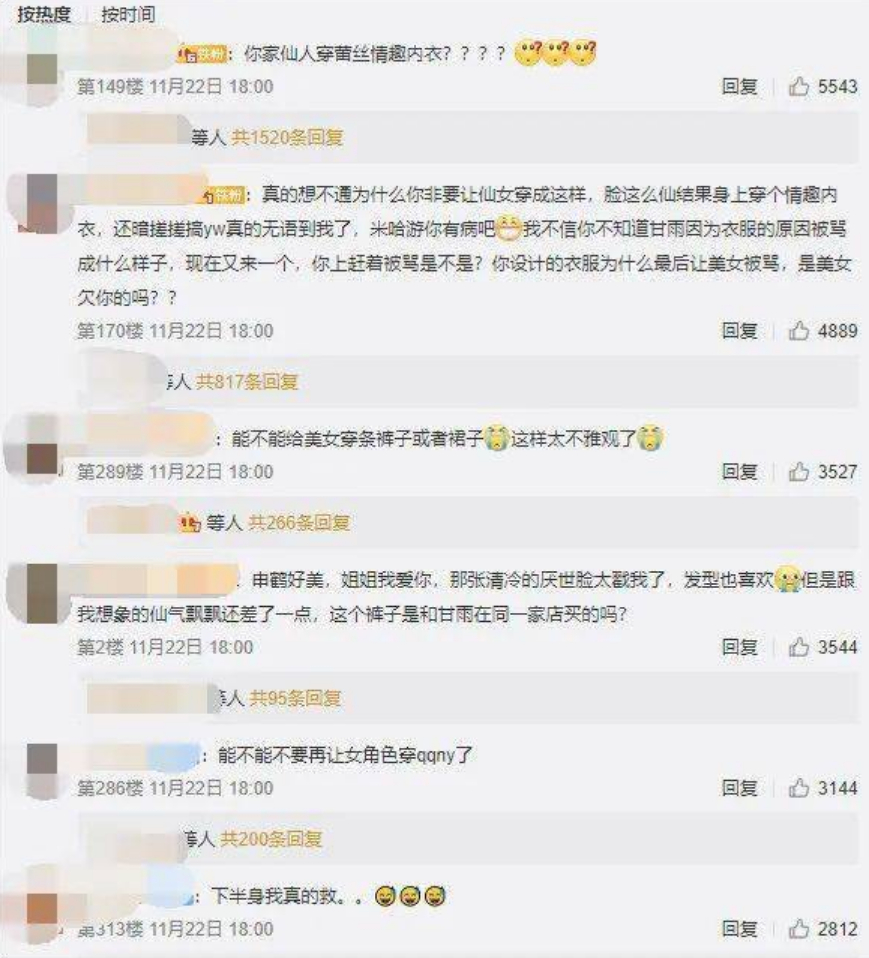Show the 共266条回复 replies
Viewport: 869px width, 958px height.
click(299, 523)
